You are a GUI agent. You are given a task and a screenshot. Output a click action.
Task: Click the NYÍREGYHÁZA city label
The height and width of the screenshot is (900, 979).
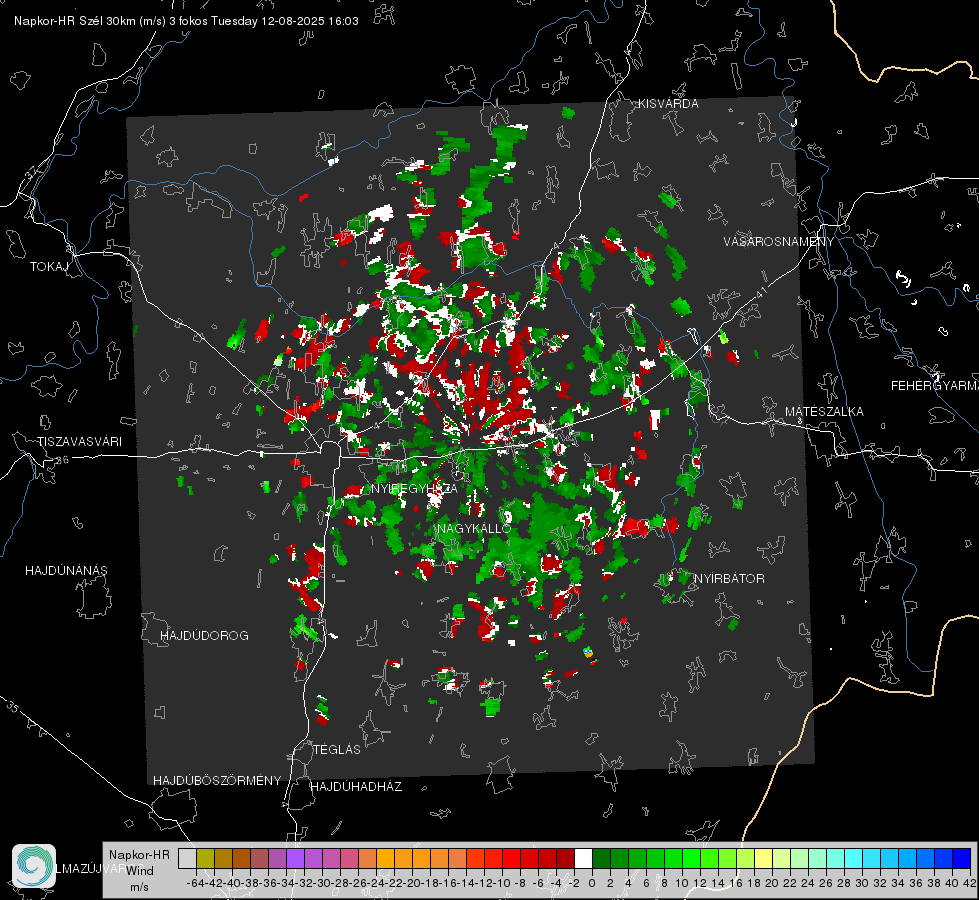[414, 488]
